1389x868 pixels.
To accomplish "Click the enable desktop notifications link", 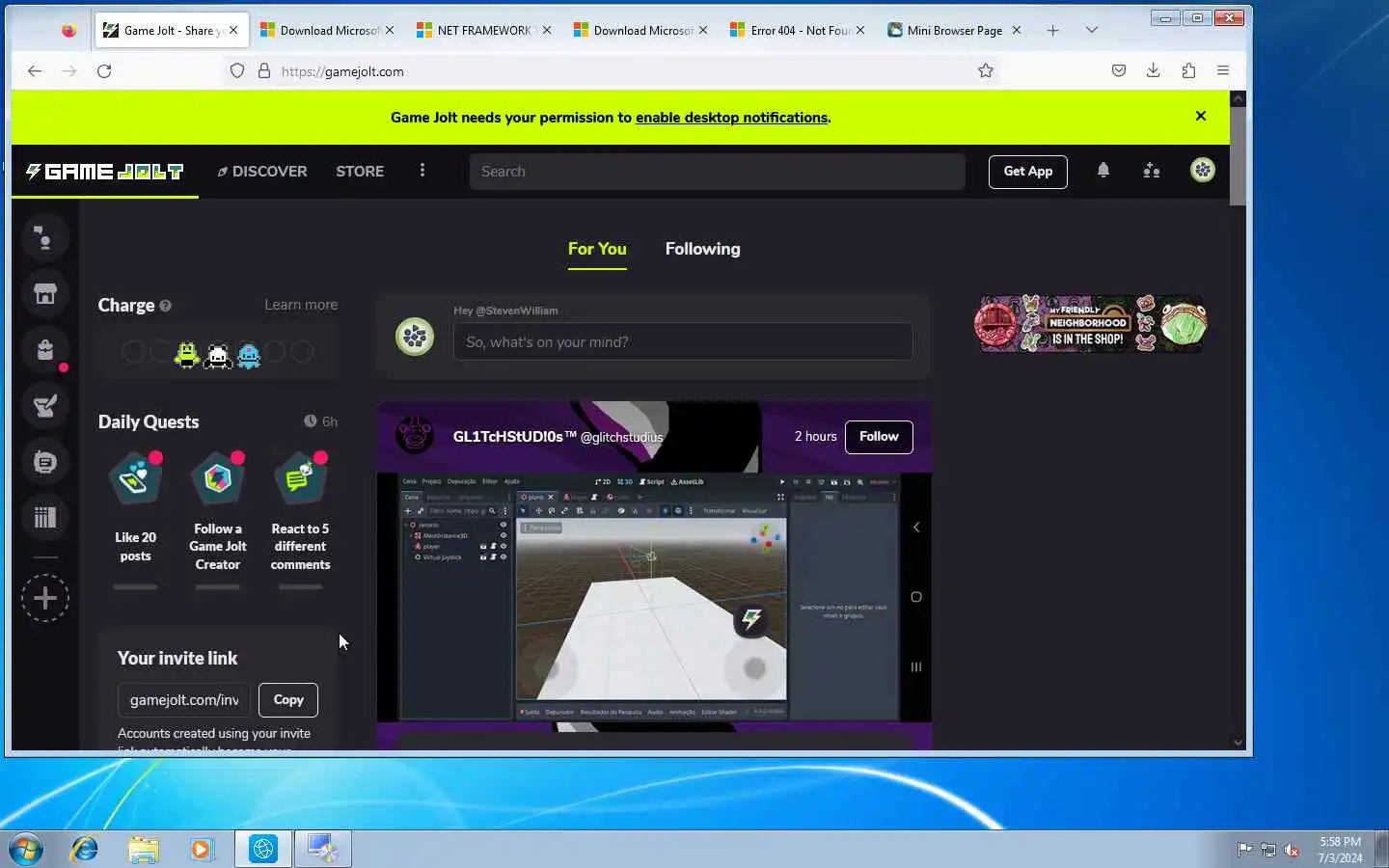I will click(731, 118).
